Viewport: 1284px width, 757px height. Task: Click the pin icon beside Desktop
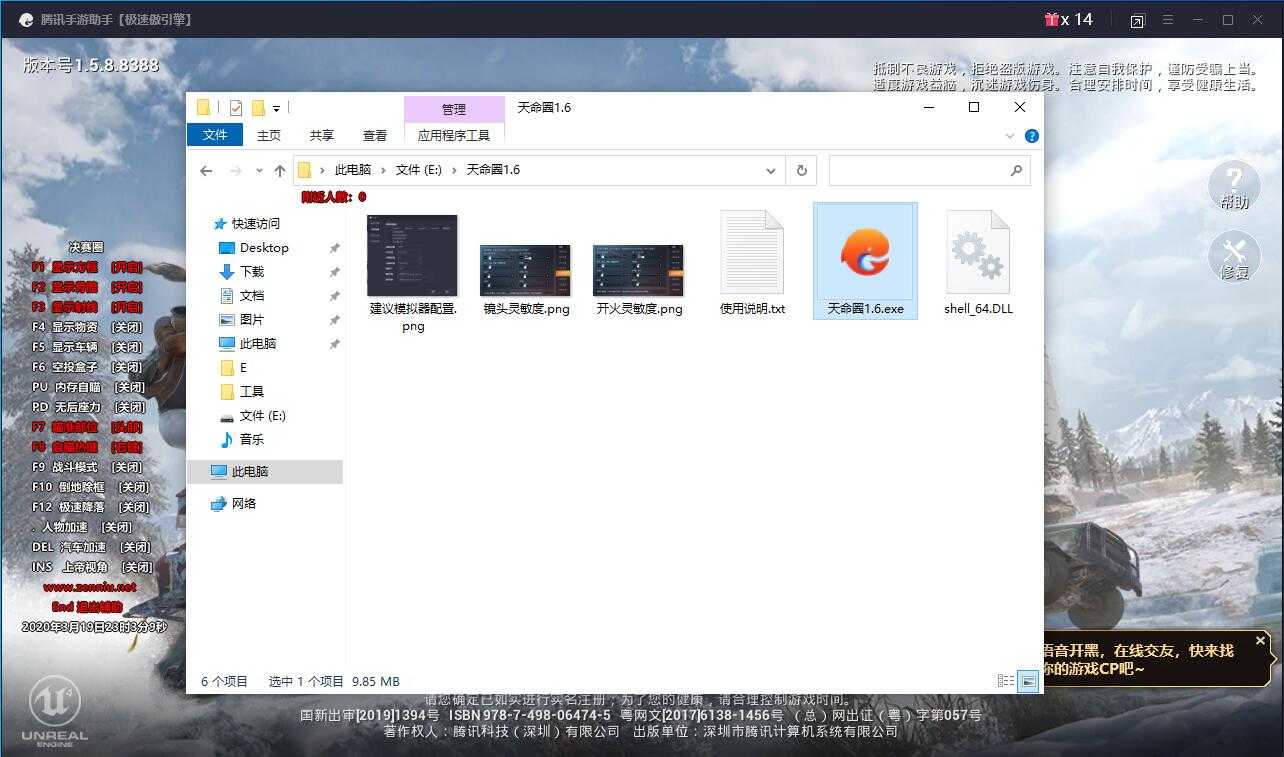tap(334, 248)
